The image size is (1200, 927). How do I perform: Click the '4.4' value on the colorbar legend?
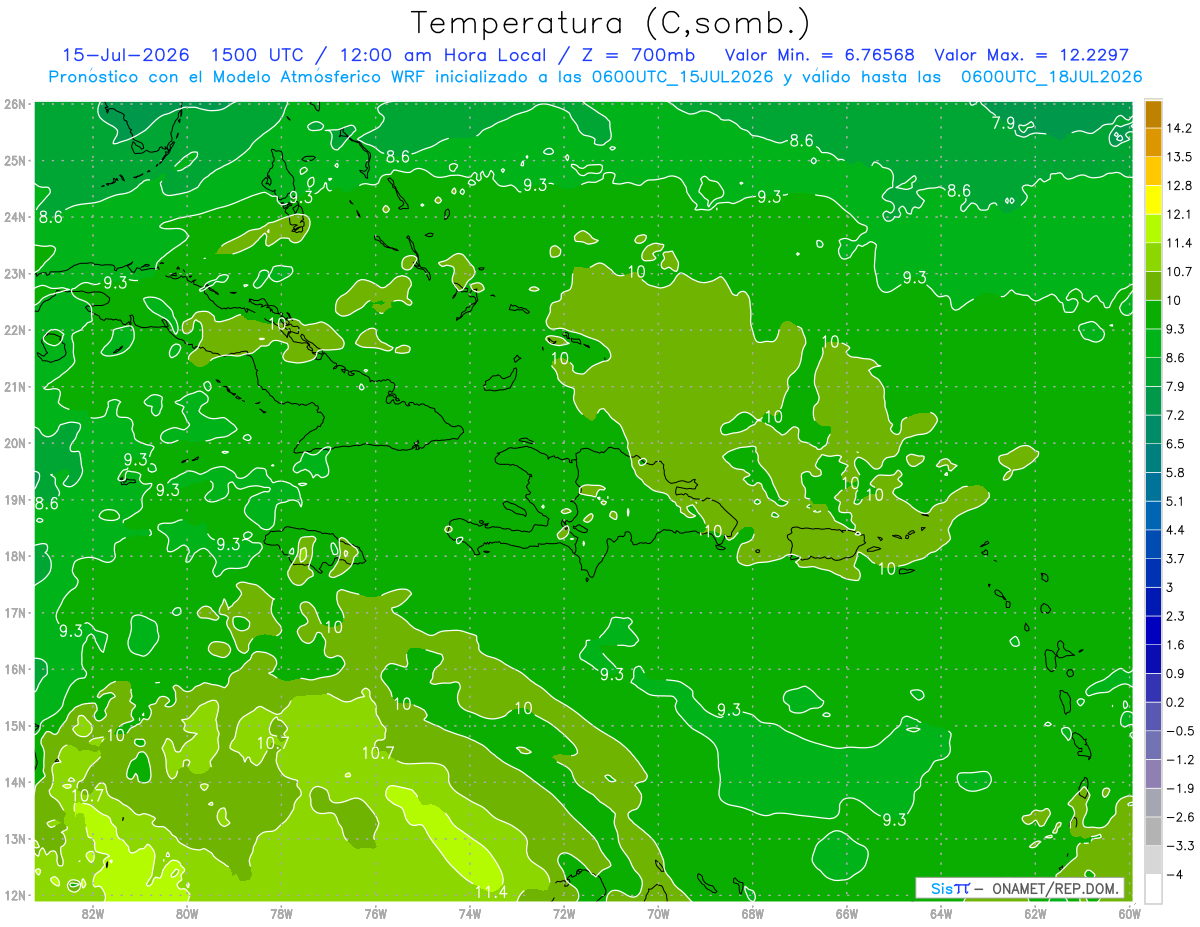point(1178,529)
